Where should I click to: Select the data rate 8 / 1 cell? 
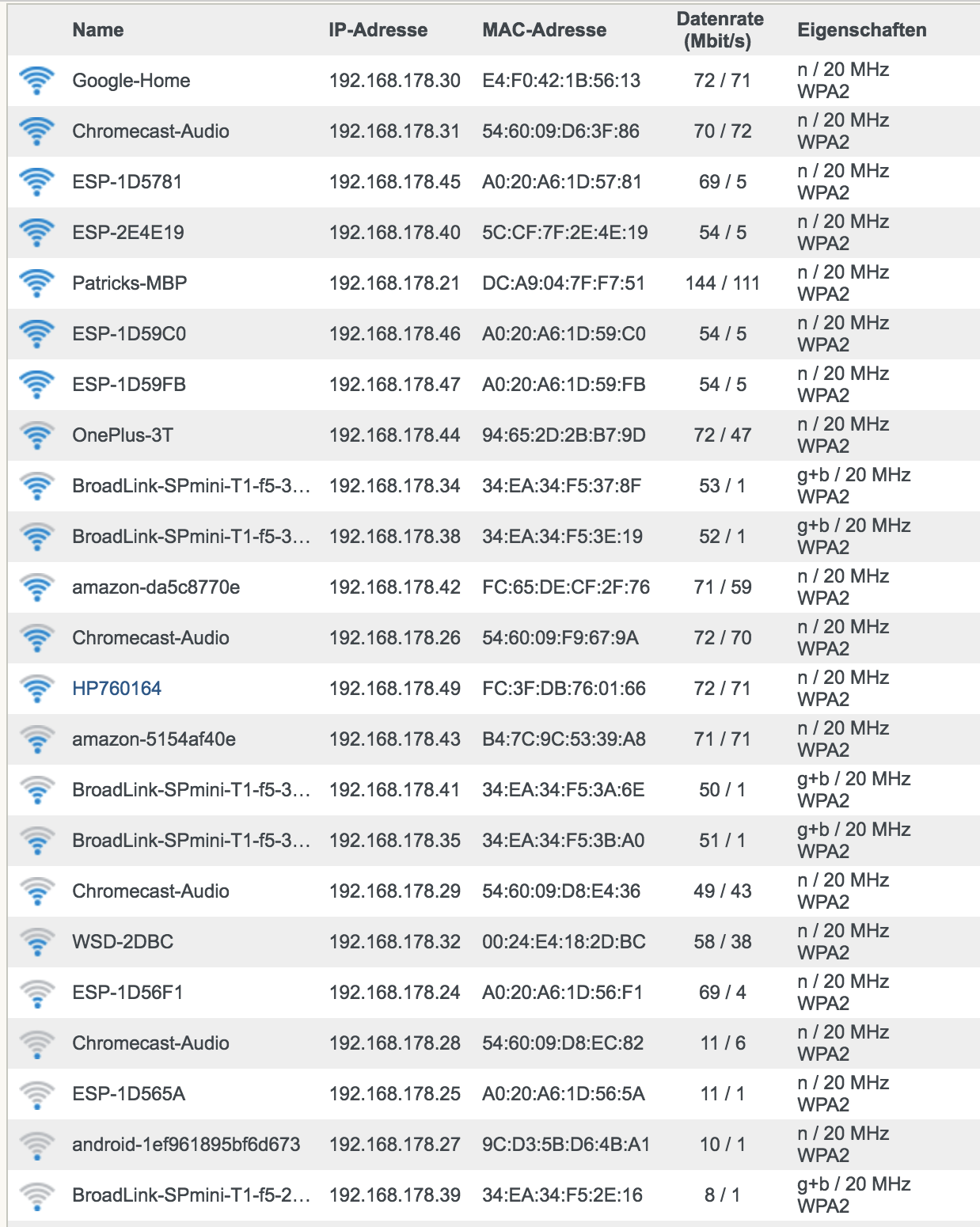coord(722,1195)
